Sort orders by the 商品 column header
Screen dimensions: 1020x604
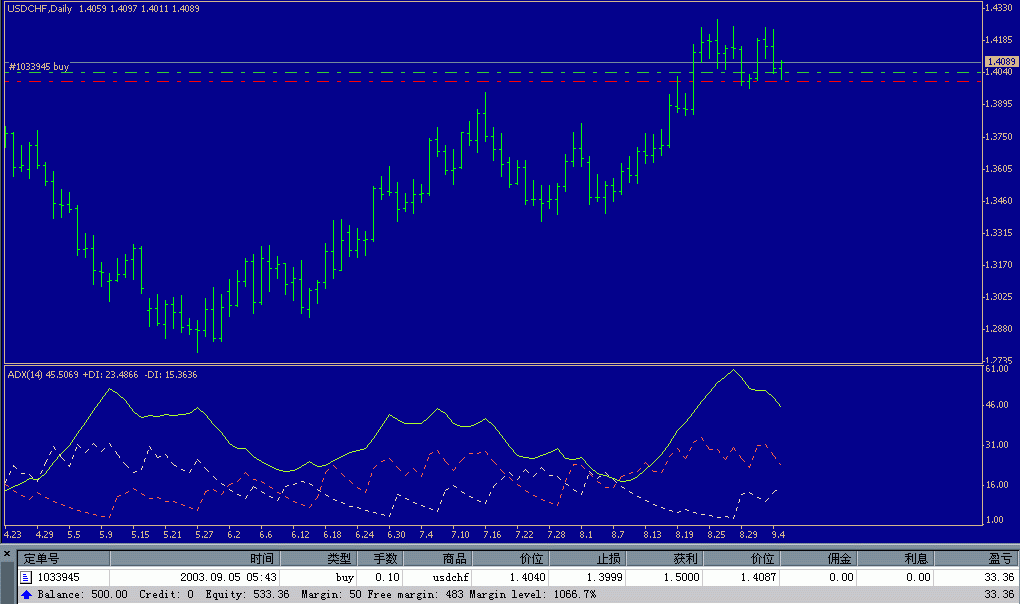437,558
